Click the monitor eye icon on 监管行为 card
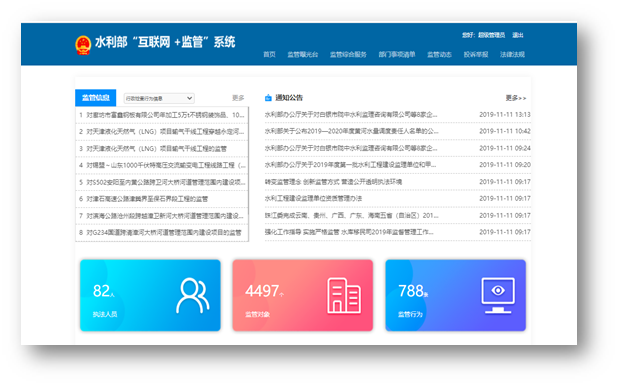This screenshot has height=387, width=619. pos(498,296)
